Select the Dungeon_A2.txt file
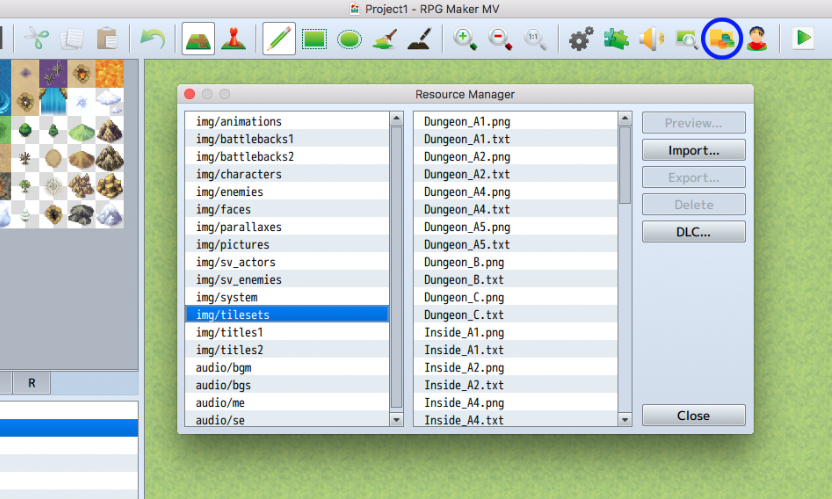 515,174
